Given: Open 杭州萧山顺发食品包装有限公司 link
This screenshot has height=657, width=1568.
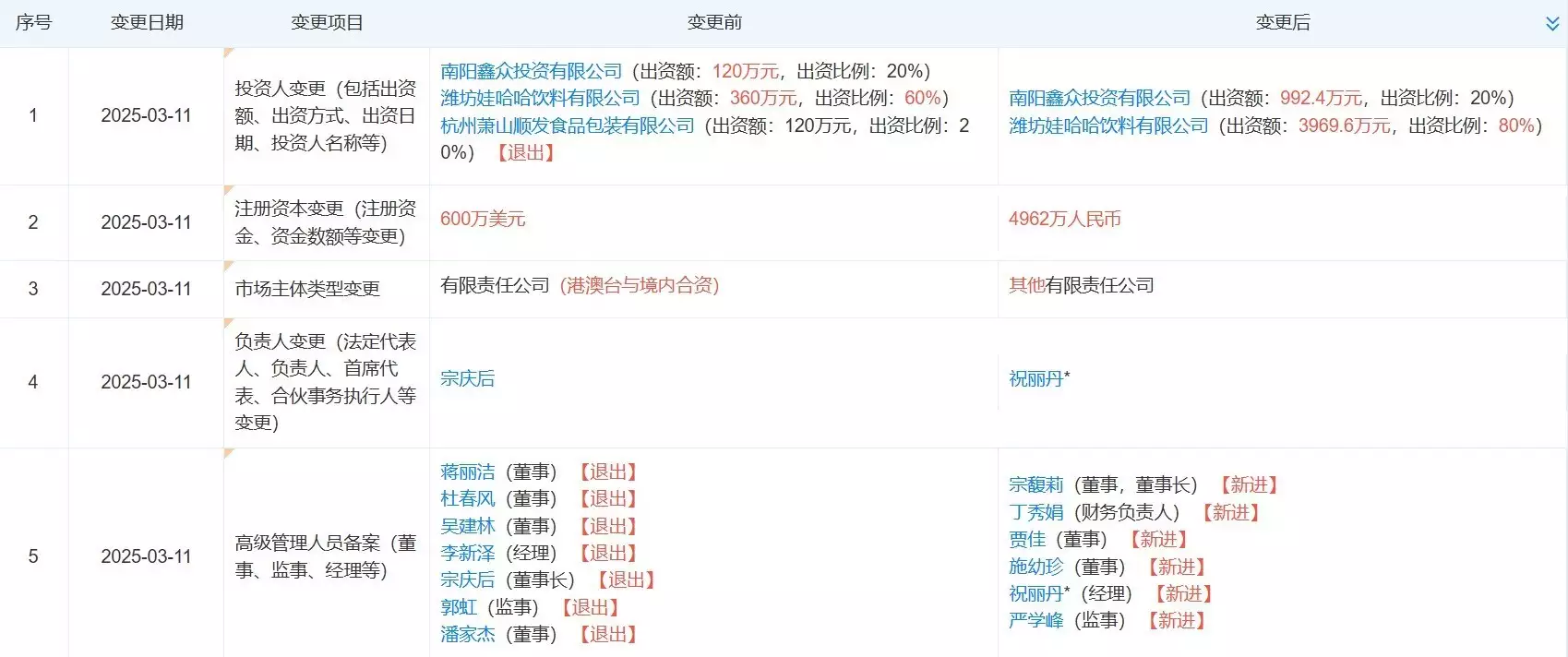Looking at the screenshot, I should [x=568, y=125].
